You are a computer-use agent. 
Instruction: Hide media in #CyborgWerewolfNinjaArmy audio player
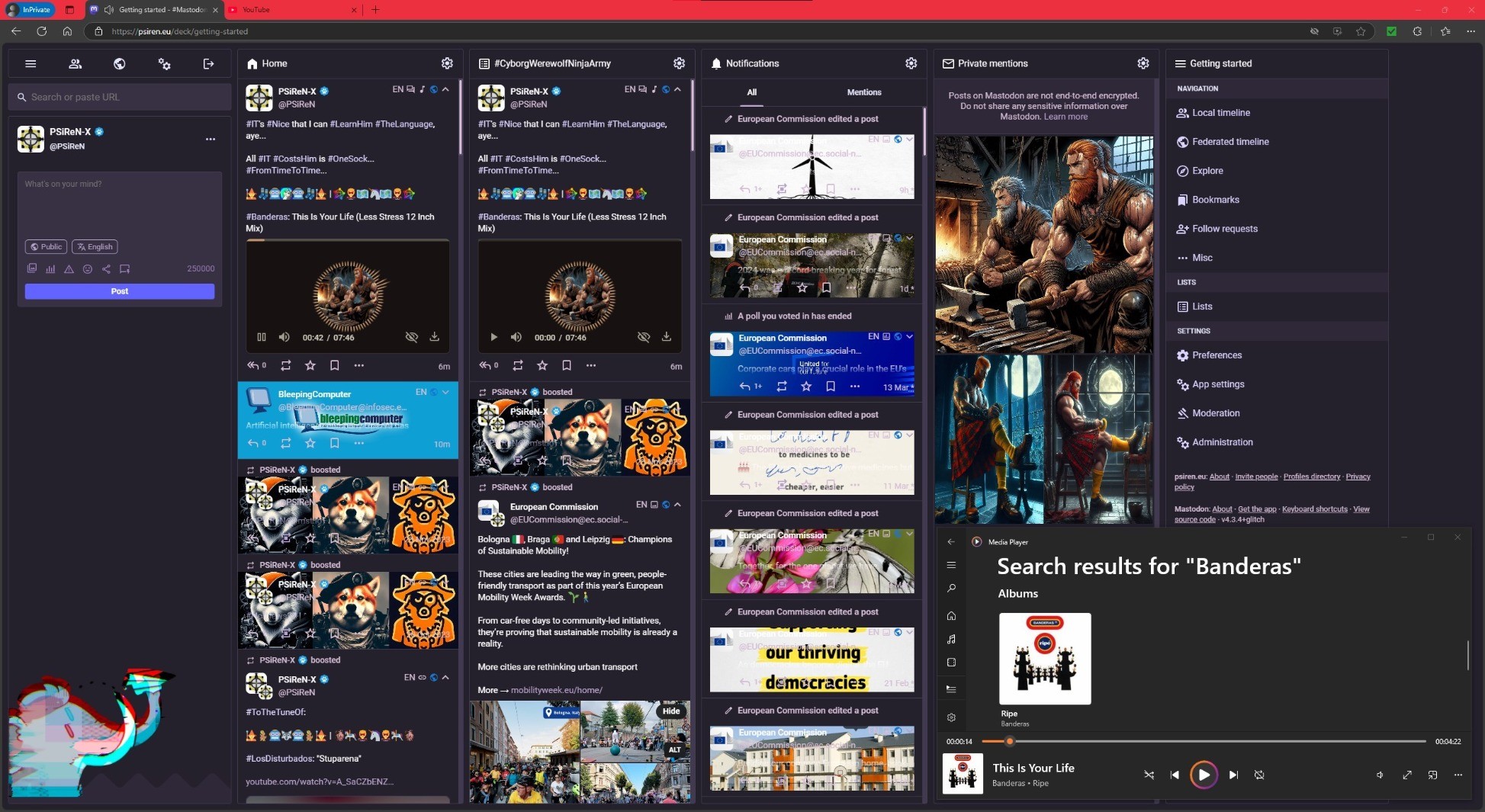pyautogui.click(x=644, y=337)
